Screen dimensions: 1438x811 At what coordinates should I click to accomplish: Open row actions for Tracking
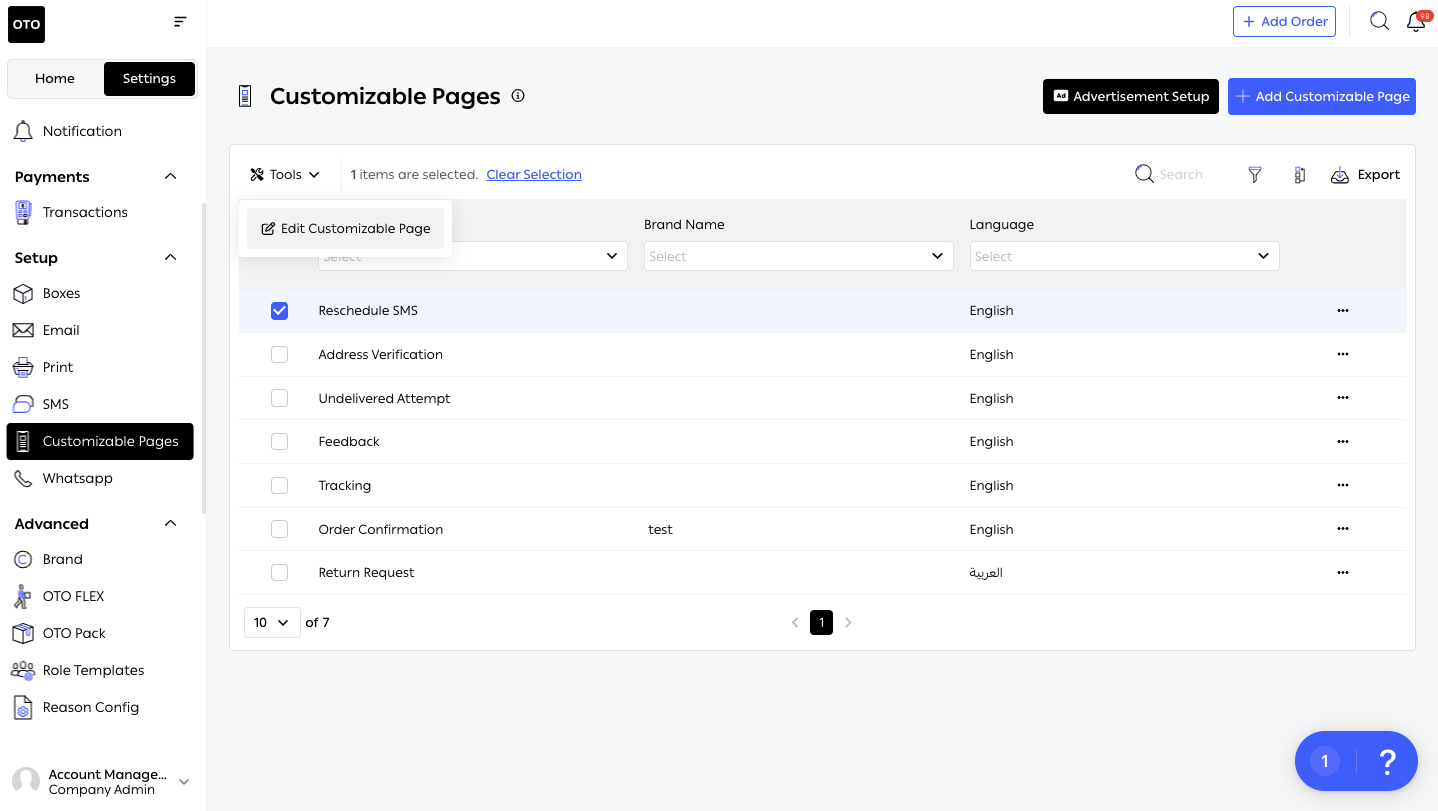(1343, 486)
